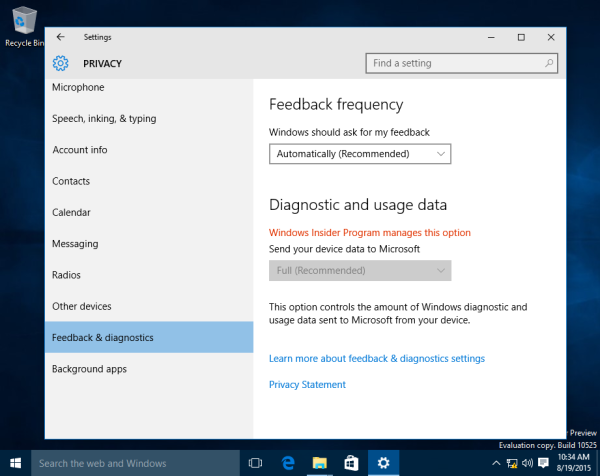Open the network status tray icon

pos(512,463)
